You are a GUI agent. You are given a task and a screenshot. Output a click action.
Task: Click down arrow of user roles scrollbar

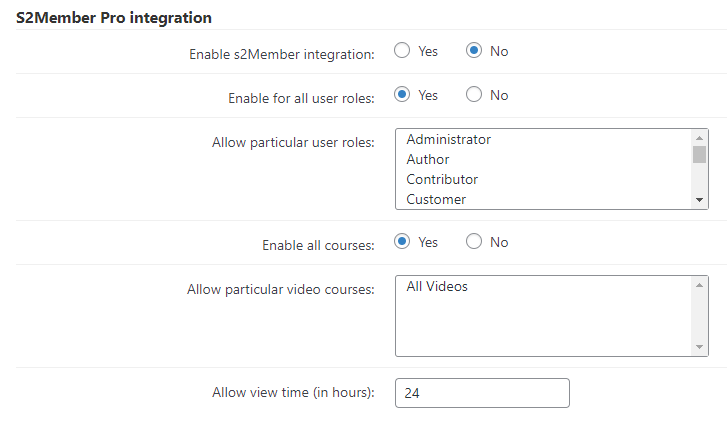(x=700, y=200)
